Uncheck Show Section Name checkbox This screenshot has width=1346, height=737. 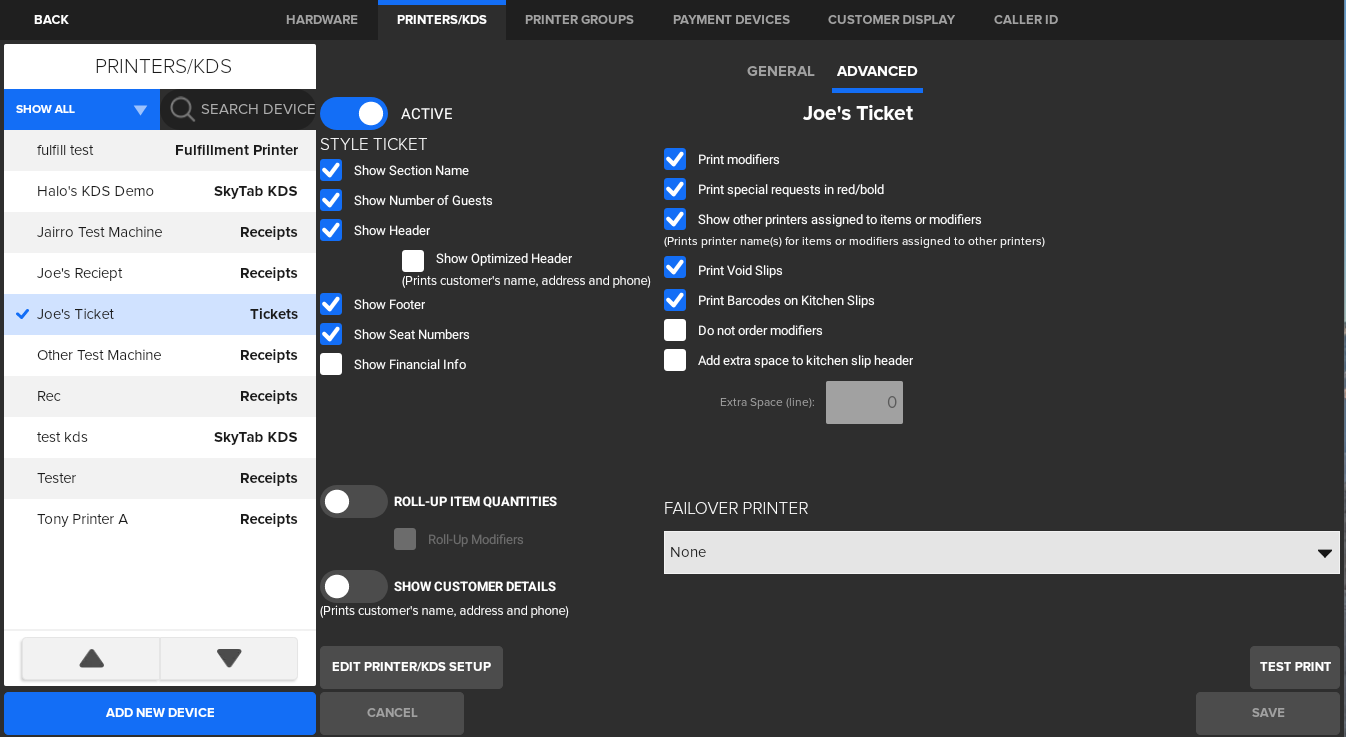[x=331, y=171]
